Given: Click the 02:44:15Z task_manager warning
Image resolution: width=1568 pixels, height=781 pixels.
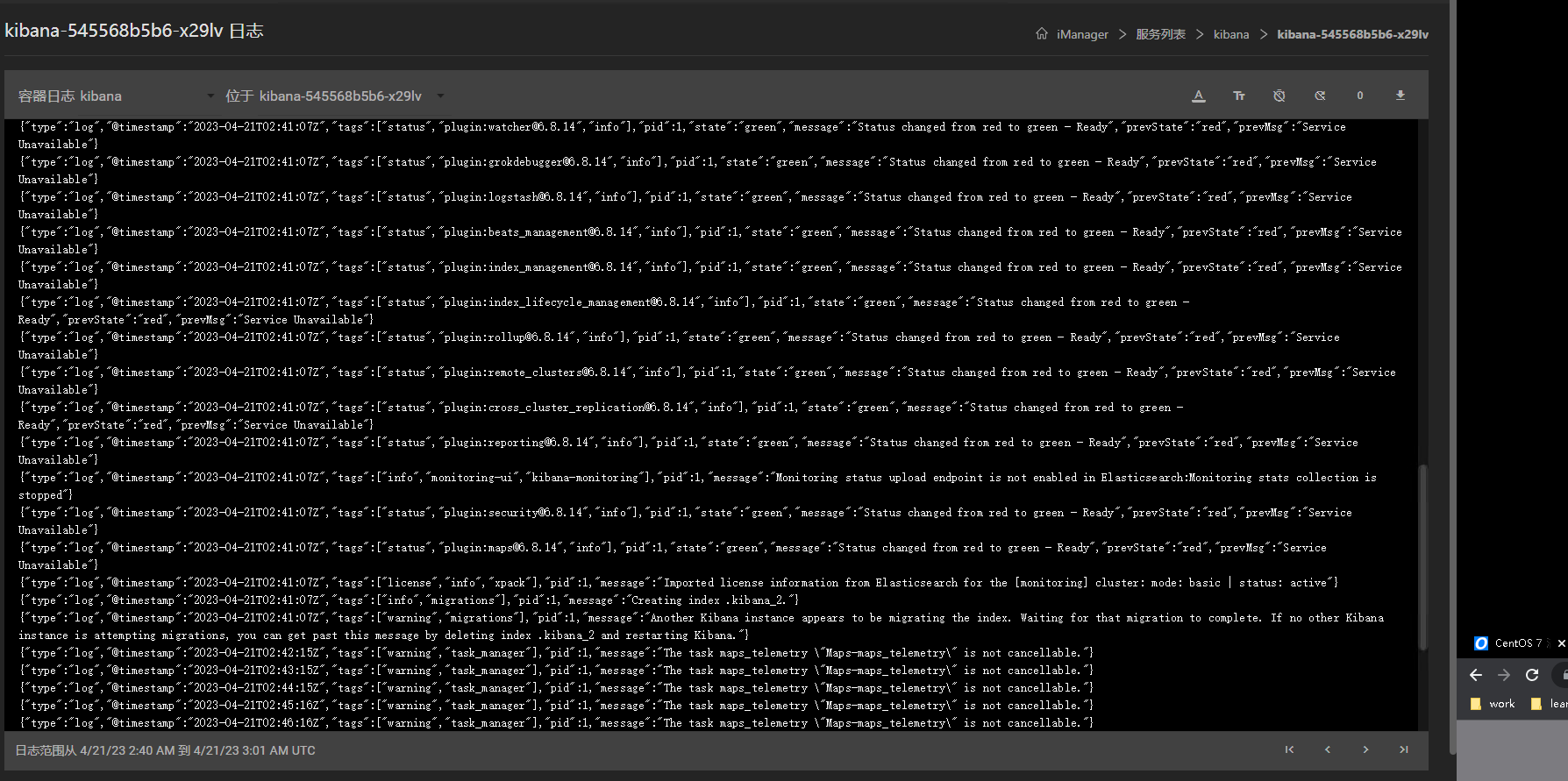Looking at the screenshot, I should tap(556, 687).
